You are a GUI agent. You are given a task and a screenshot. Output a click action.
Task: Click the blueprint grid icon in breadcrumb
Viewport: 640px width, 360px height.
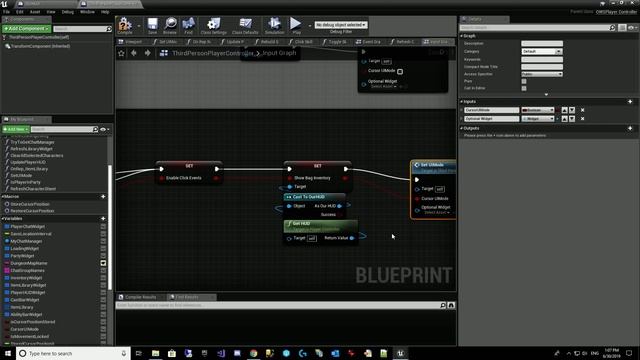(164, 53)
